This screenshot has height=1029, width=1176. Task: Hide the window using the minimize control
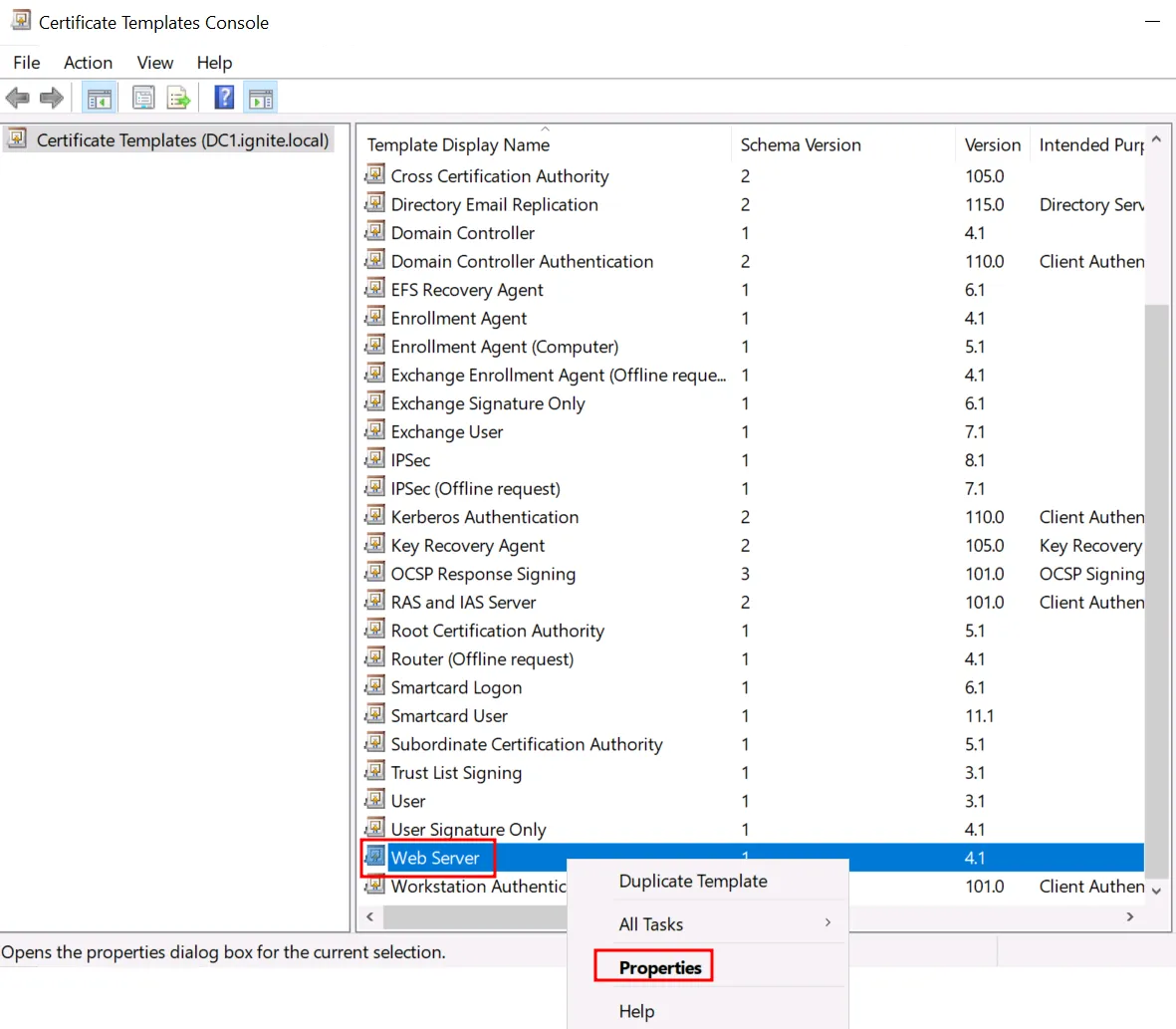click(1152, 21)
